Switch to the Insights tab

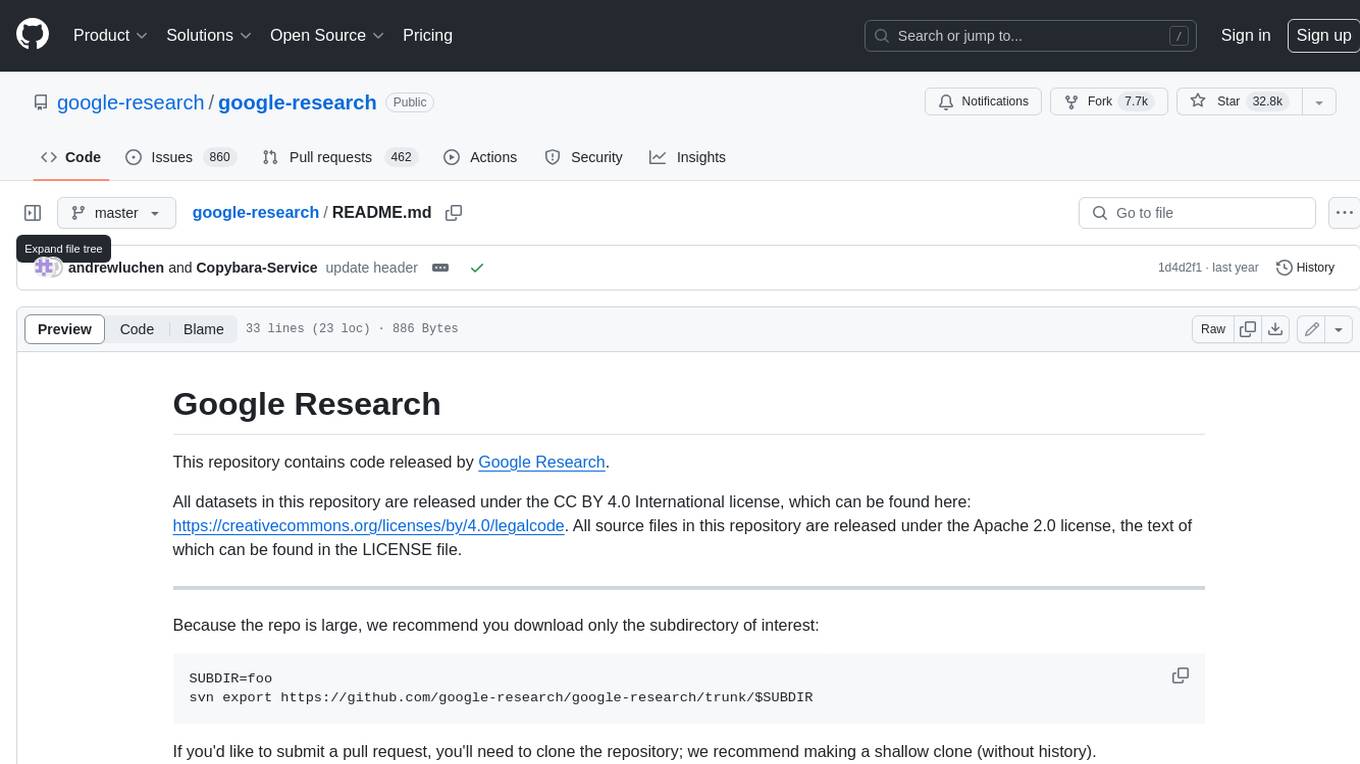point(688,157)
